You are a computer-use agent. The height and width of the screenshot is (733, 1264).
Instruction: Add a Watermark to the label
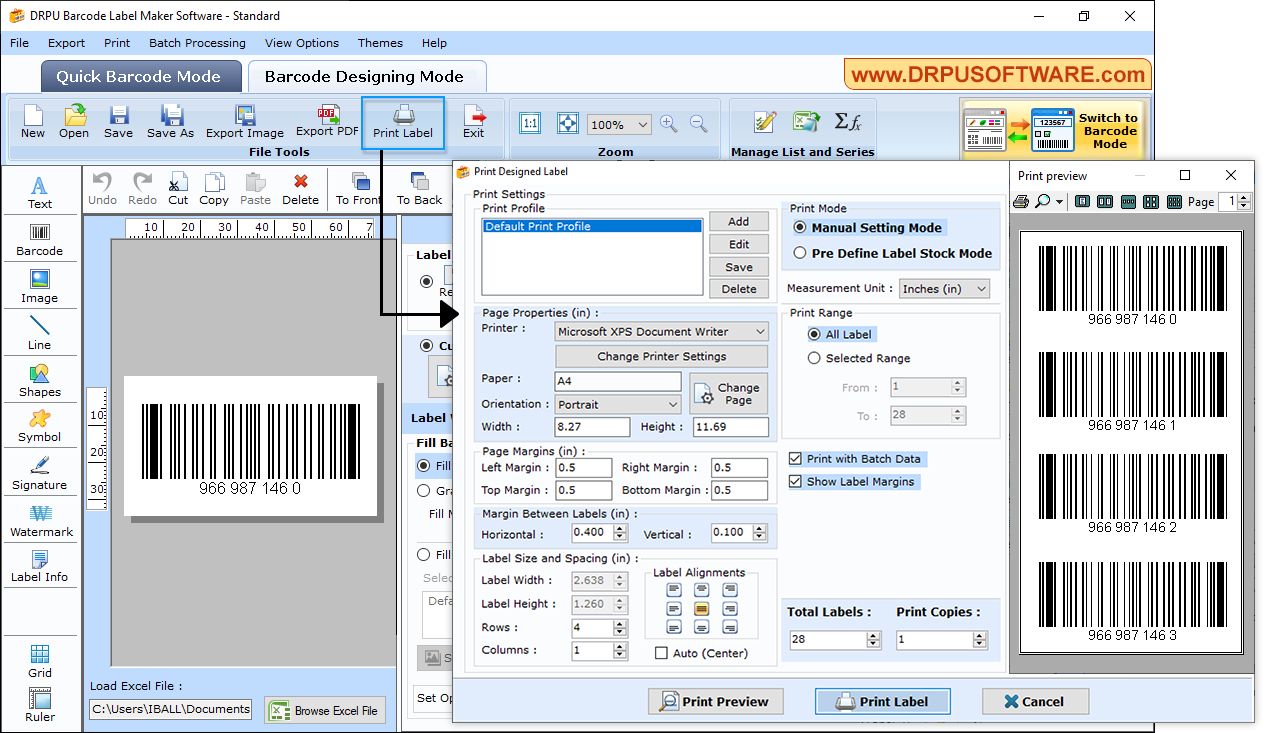40,520
